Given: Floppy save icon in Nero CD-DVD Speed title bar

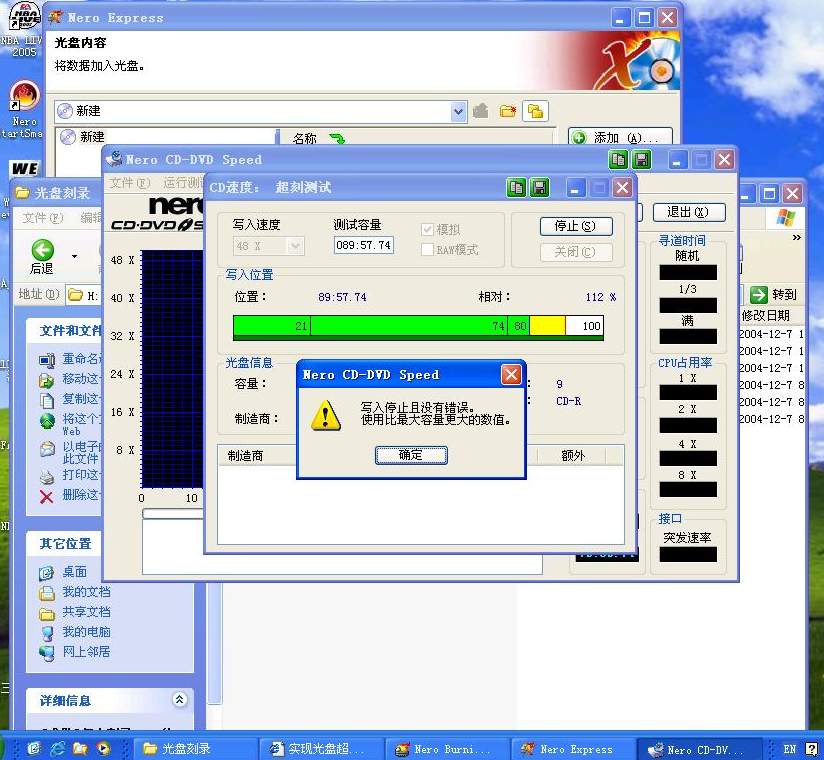Looking at the screenshot, I should 641,159.
